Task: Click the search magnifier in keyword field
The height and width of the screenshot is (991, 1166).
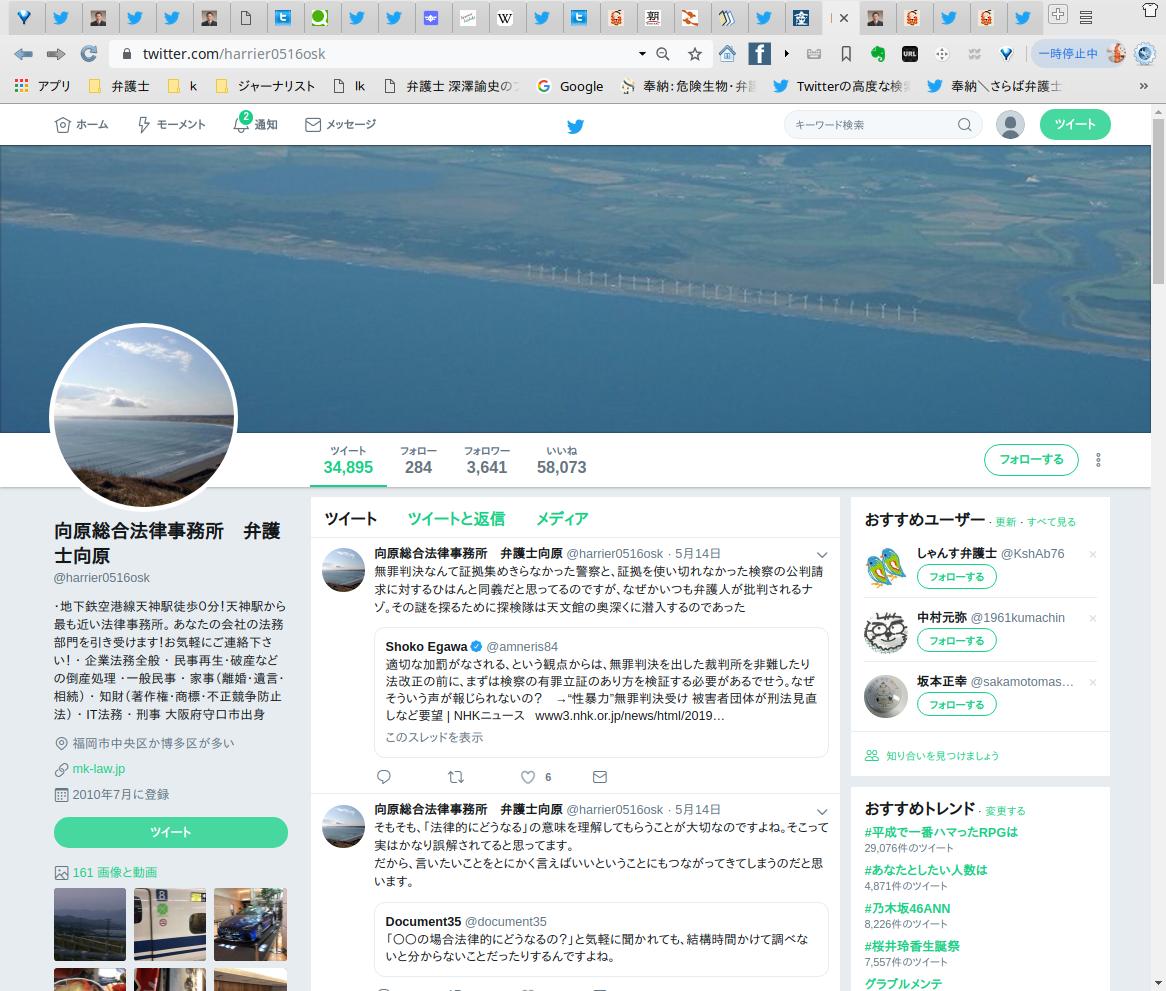Action: point(964,125)
